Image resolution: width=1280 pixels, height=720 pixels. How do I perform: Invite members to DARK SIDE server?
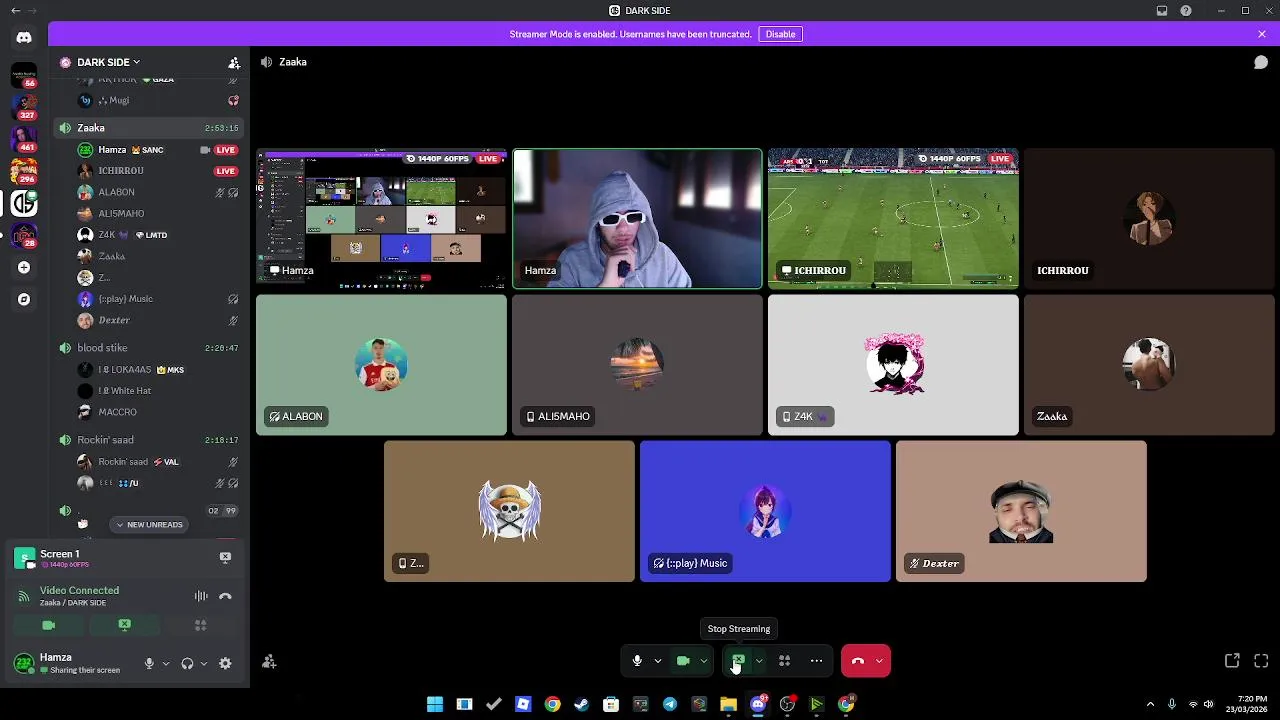click(x=234, y=62)
